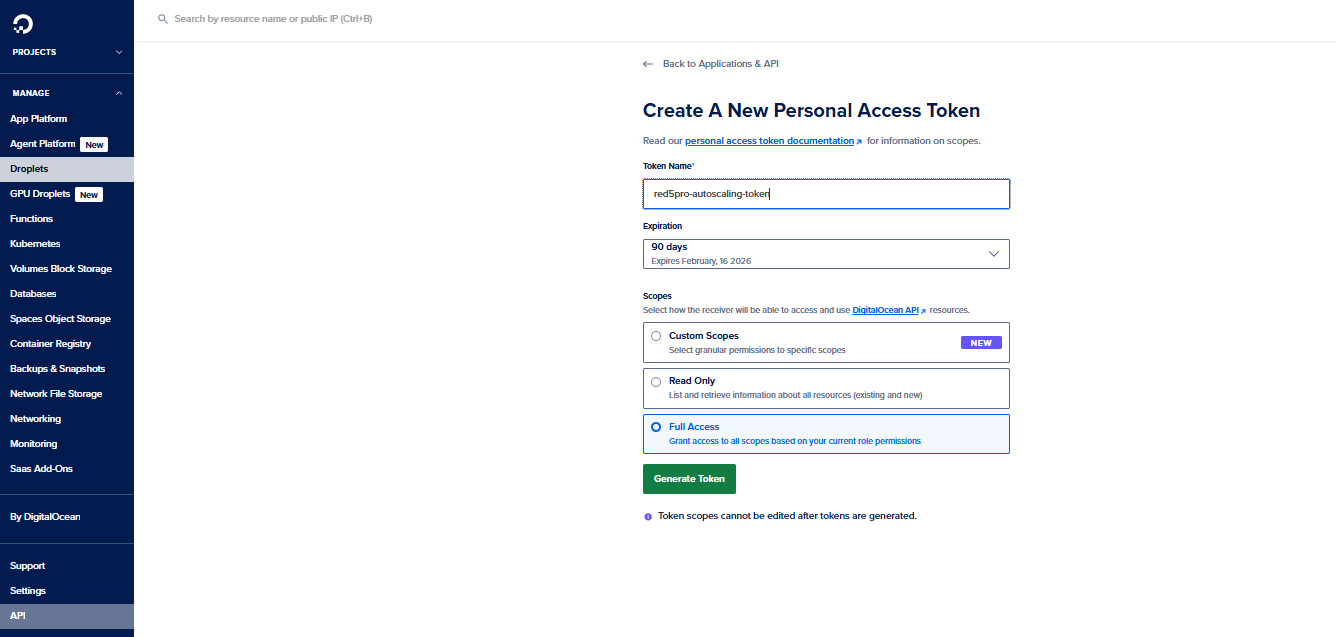
Task: Select the Full Access radio button
Action: (x=656, y=427)
